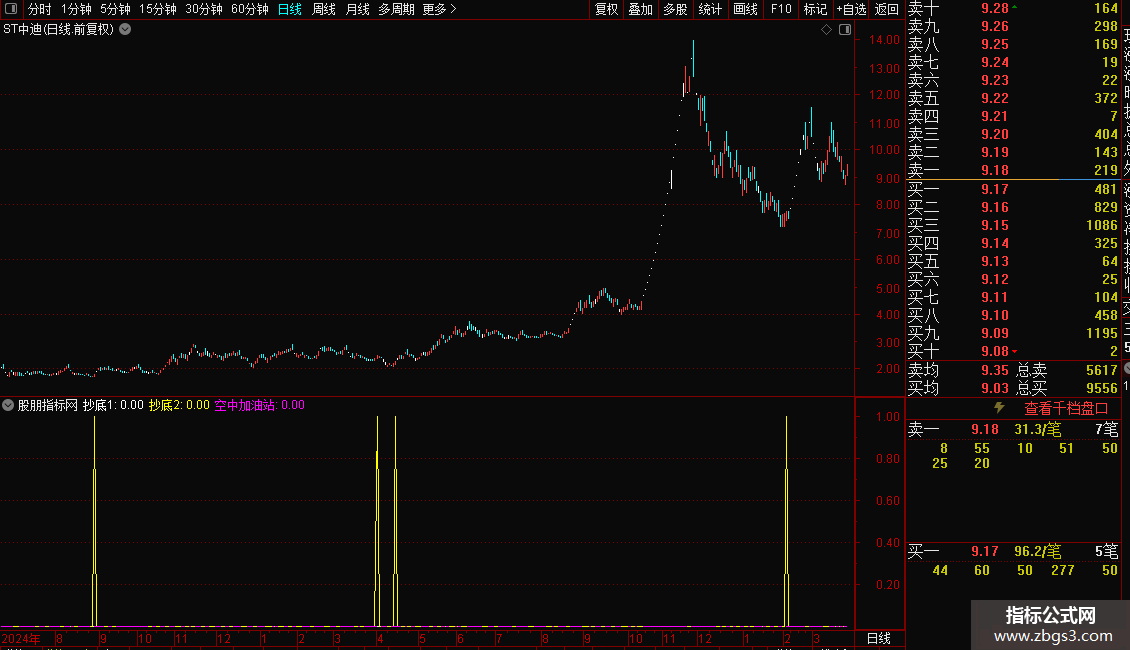Activate the 画线 drawing tool
1130x650 pixels.
point(745,9)
